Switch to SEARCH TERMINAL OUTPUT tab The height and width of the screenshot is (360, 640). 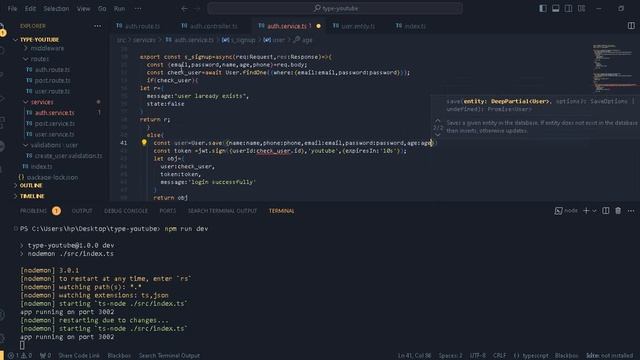pyautogui.click(x=222, y=211)
